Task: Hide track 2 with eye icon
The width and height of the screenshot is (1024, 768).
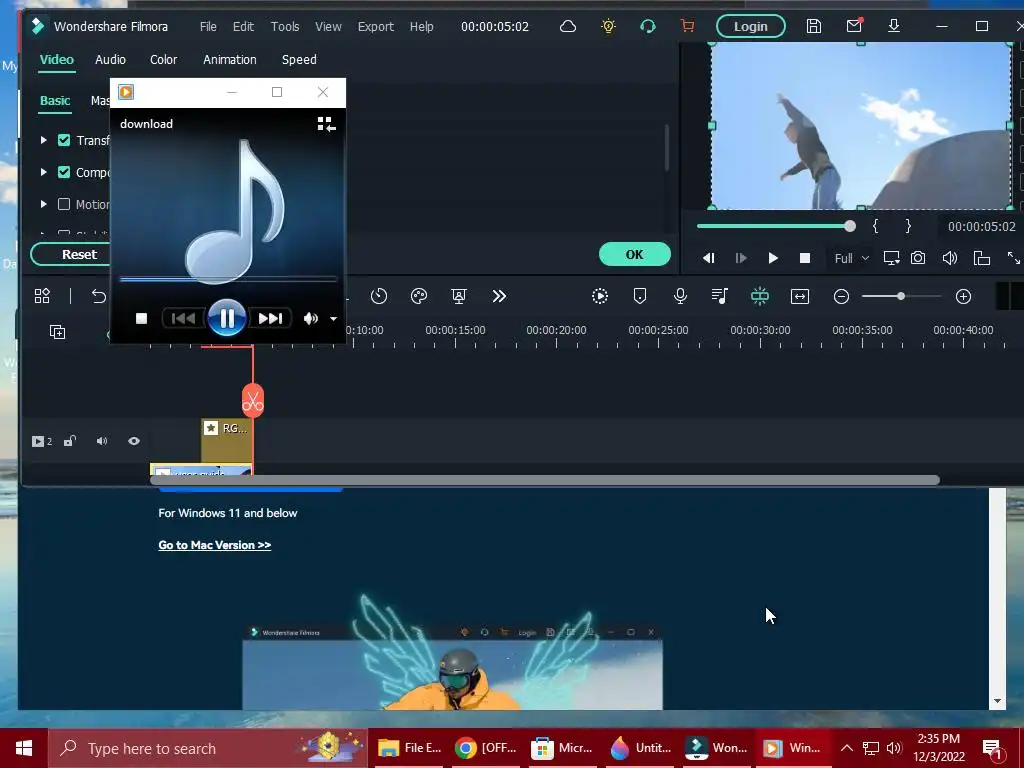Action: pos(134,441)
